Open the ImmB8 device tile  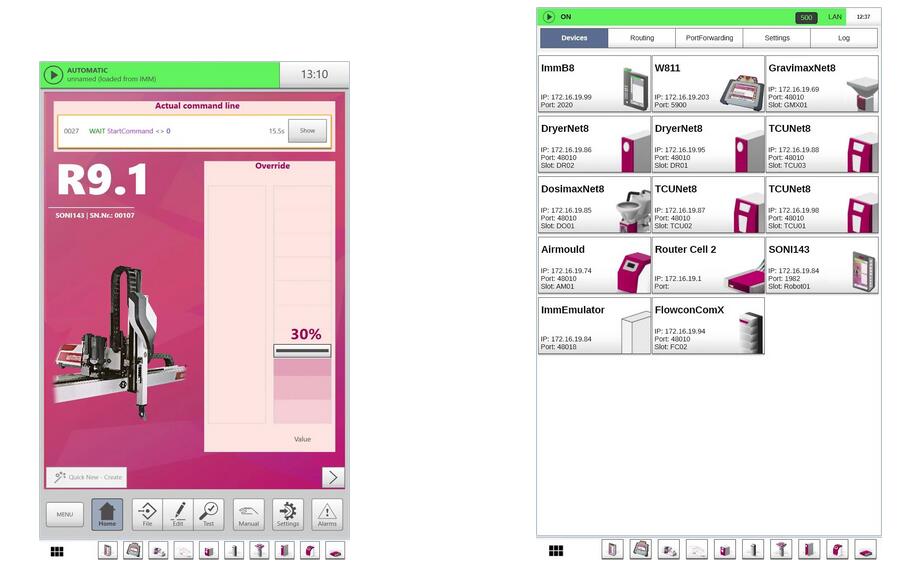594,84
